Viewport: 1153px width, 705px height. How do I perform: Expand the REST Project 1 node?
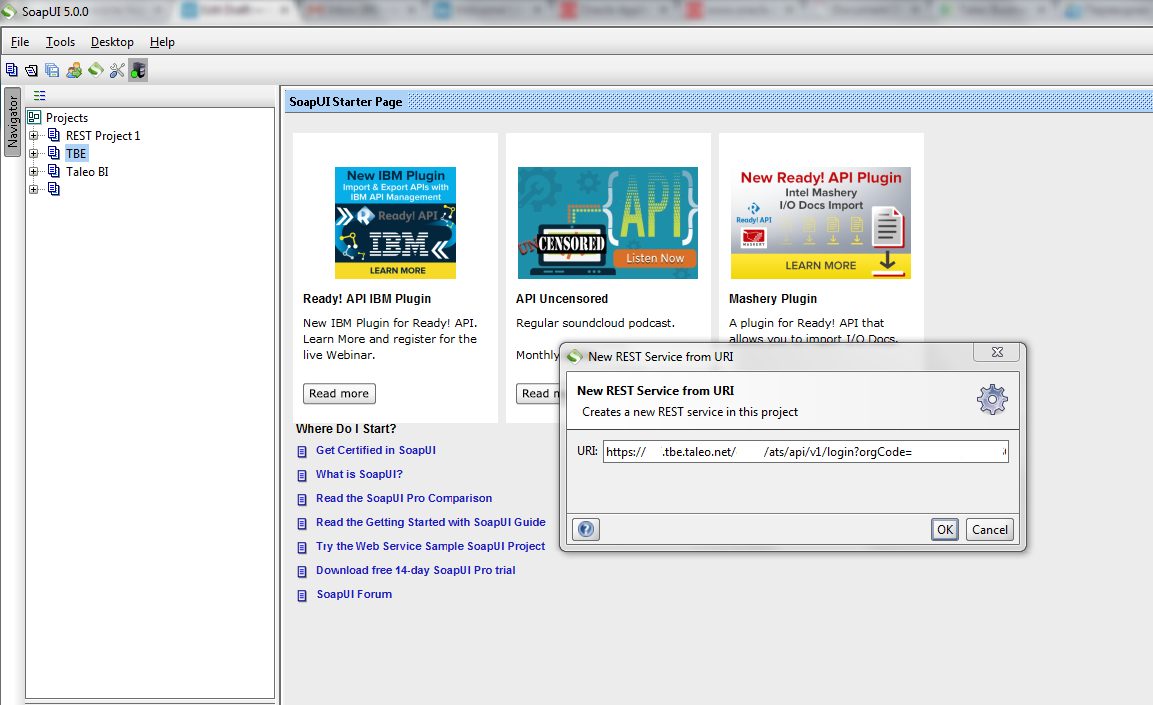(34, 136)
